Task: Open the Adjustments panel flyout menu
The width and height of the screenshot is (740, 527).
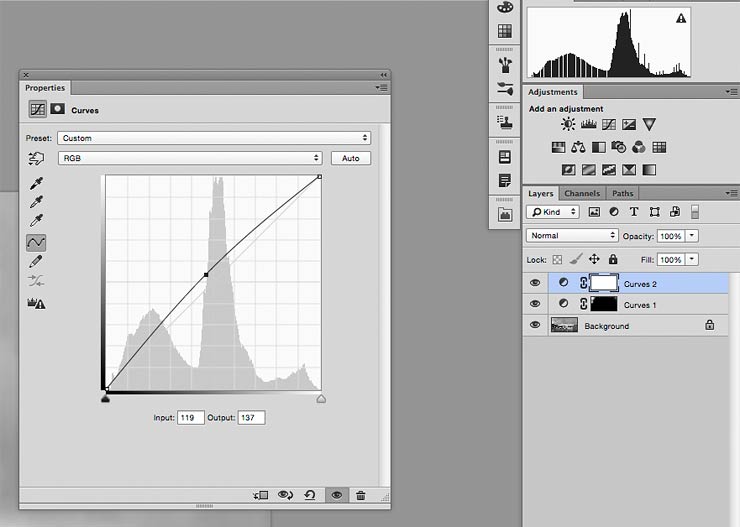Action: coord(731,92)
